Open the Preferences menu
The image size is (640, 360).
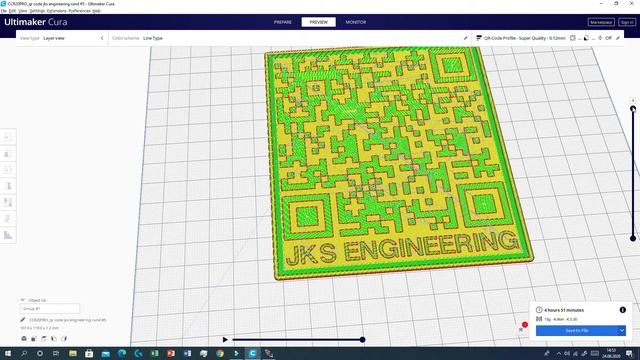pos(79,11)
